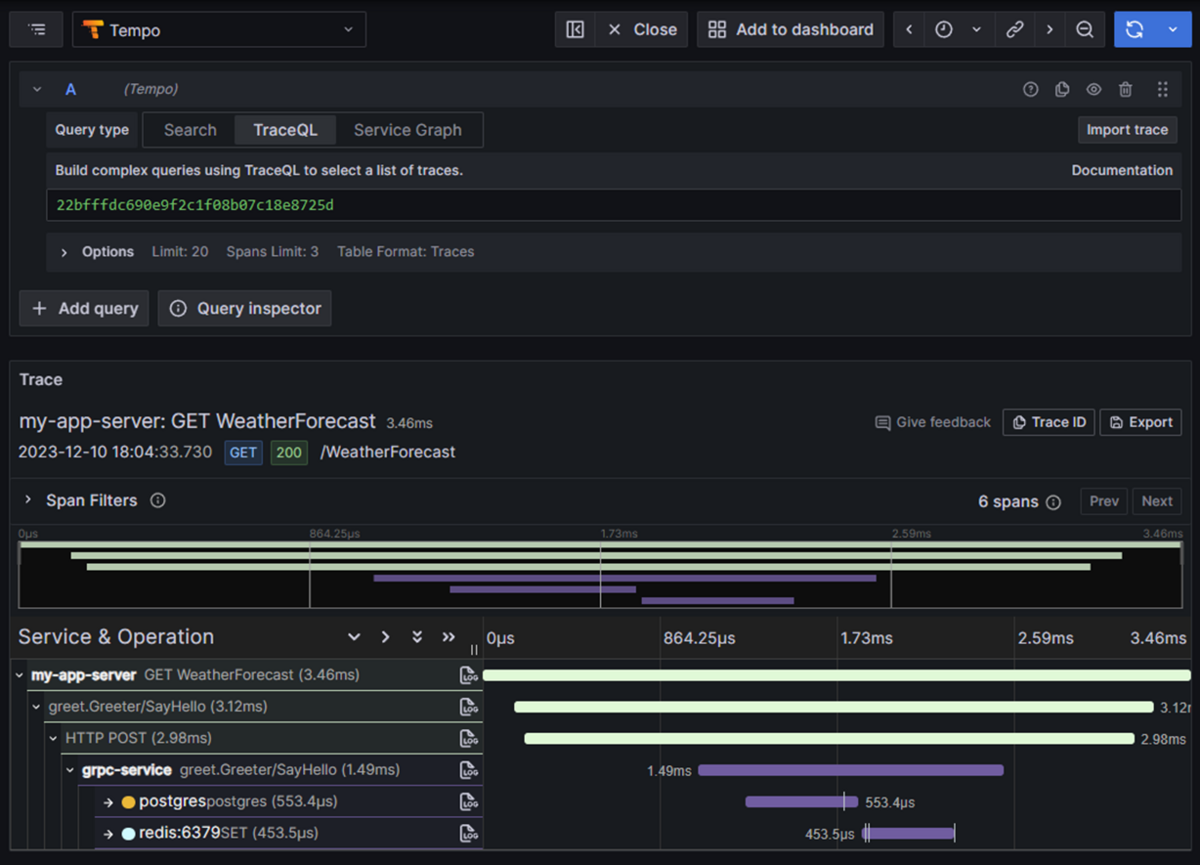1200x865 pixels.
Task: Open the Query inspector
Action: pyautogui.click(x=245, y=308)
